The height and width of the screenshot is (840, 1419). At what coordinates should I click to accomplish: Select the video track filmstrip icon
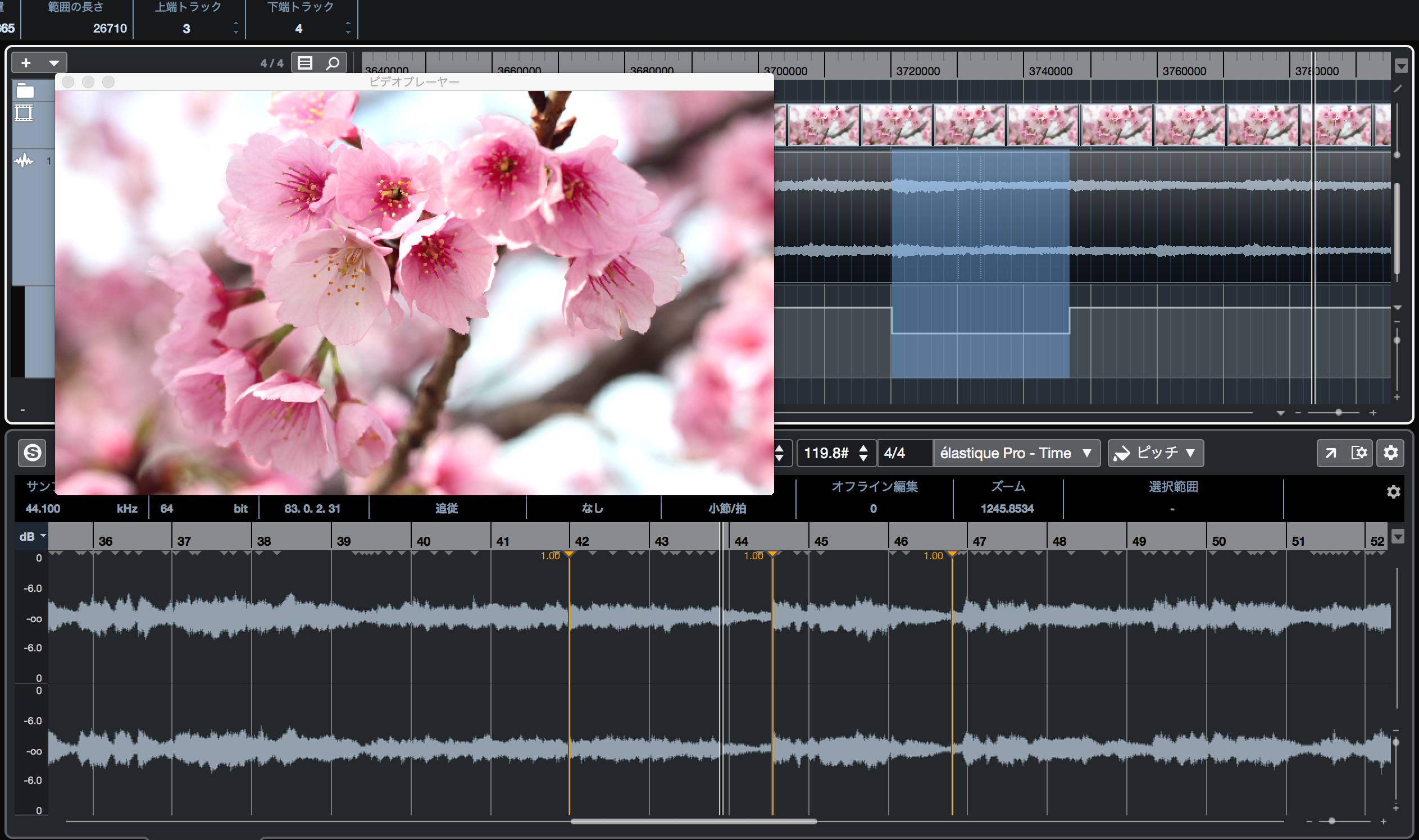[x=24, y=113]
